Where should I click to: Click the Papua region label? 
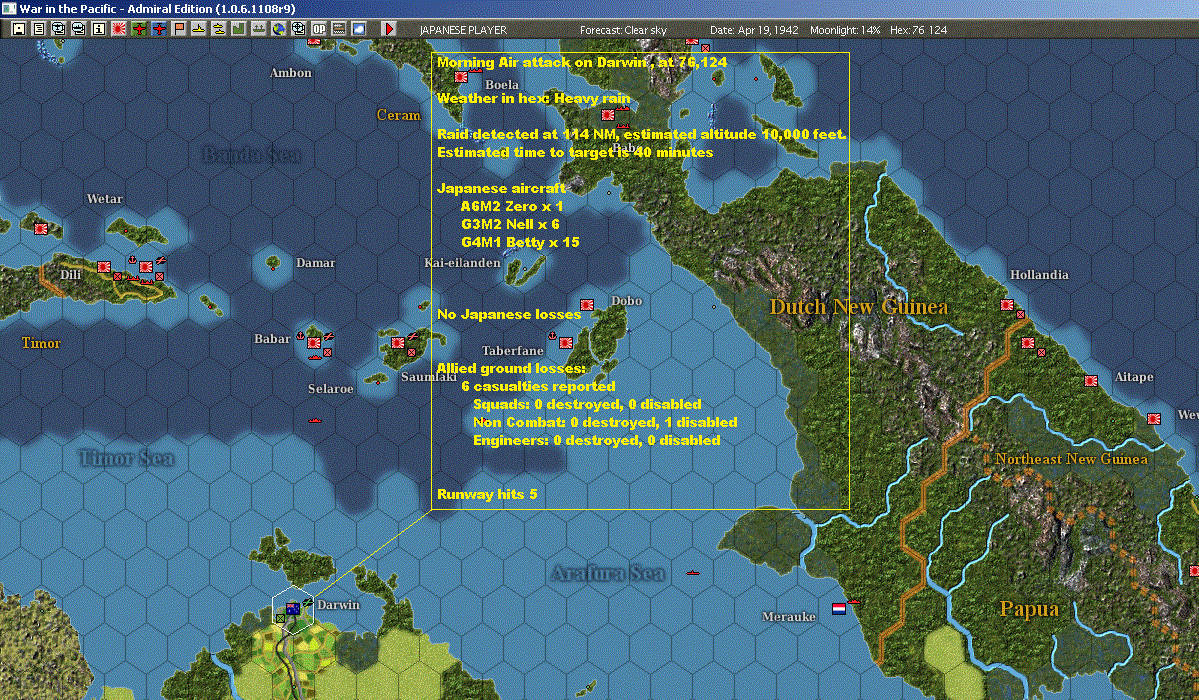coord(1029,609)
